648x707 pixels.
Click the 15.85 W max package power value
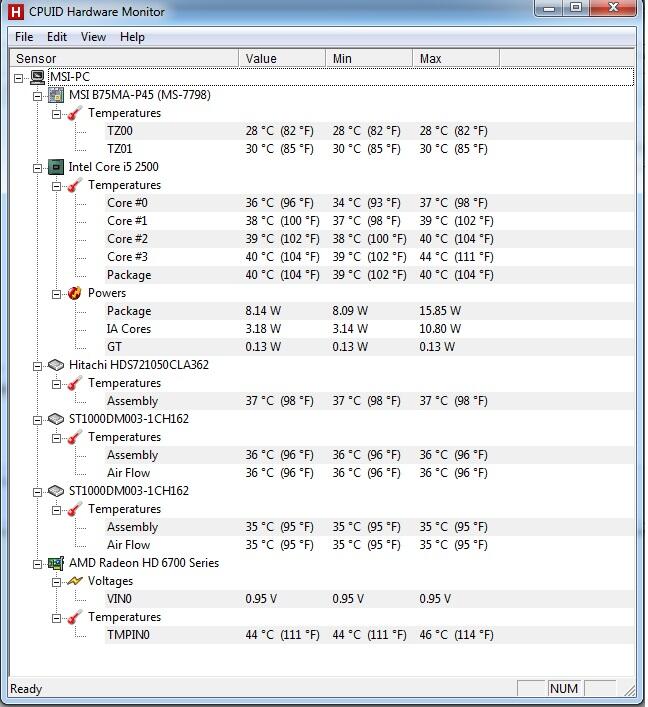(440, 311)
